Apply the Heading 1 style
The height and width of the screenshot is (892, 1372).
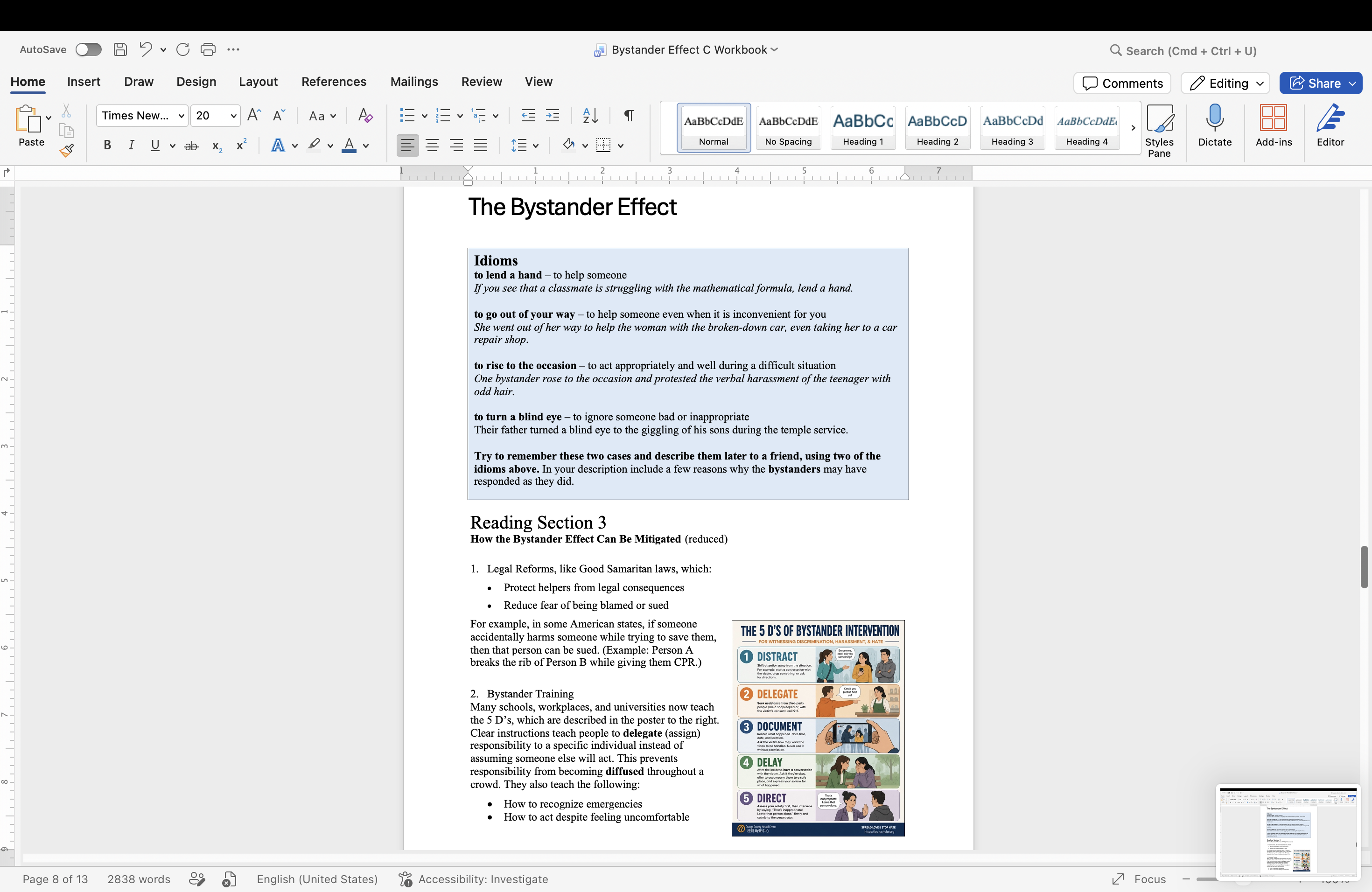pyautogui.click(x=863, y=128)
